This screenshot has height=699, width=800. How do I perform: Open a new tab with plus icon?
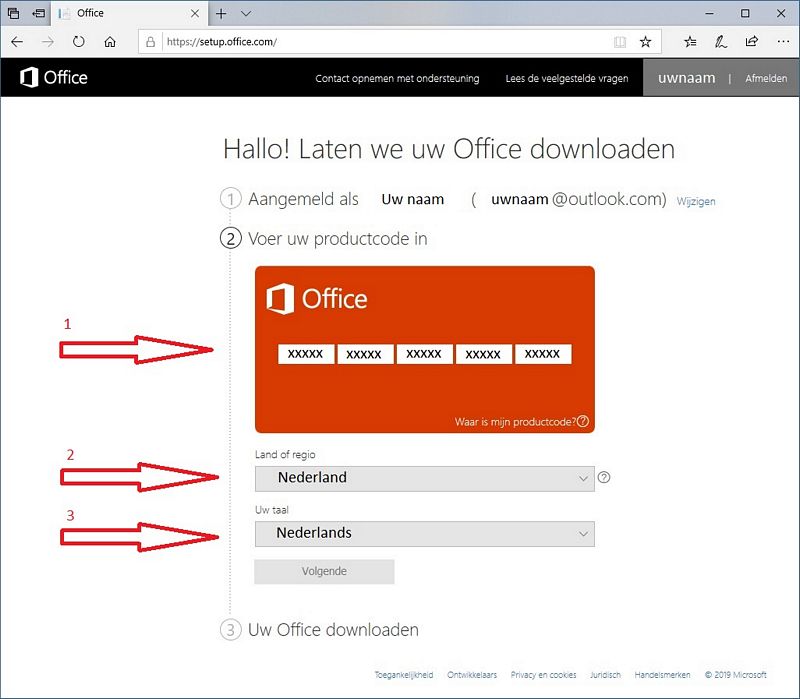coord(221,14)
